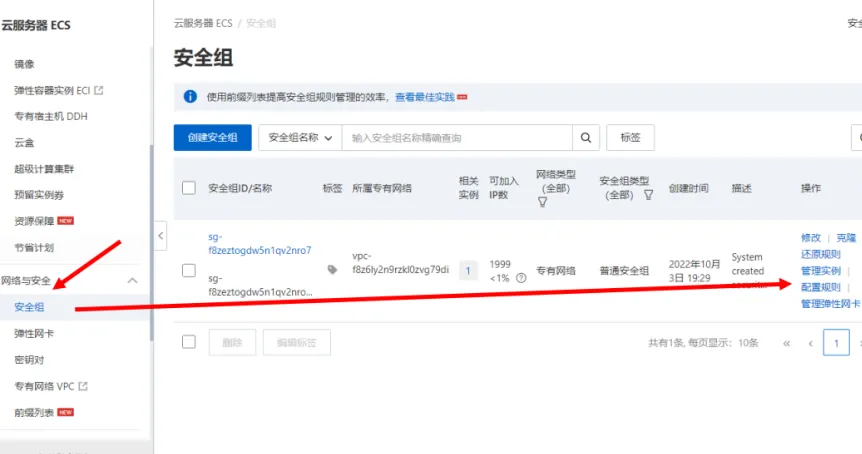
Task: Open 节省计划 in the sidebar
Action: click(x=34, y=247)
